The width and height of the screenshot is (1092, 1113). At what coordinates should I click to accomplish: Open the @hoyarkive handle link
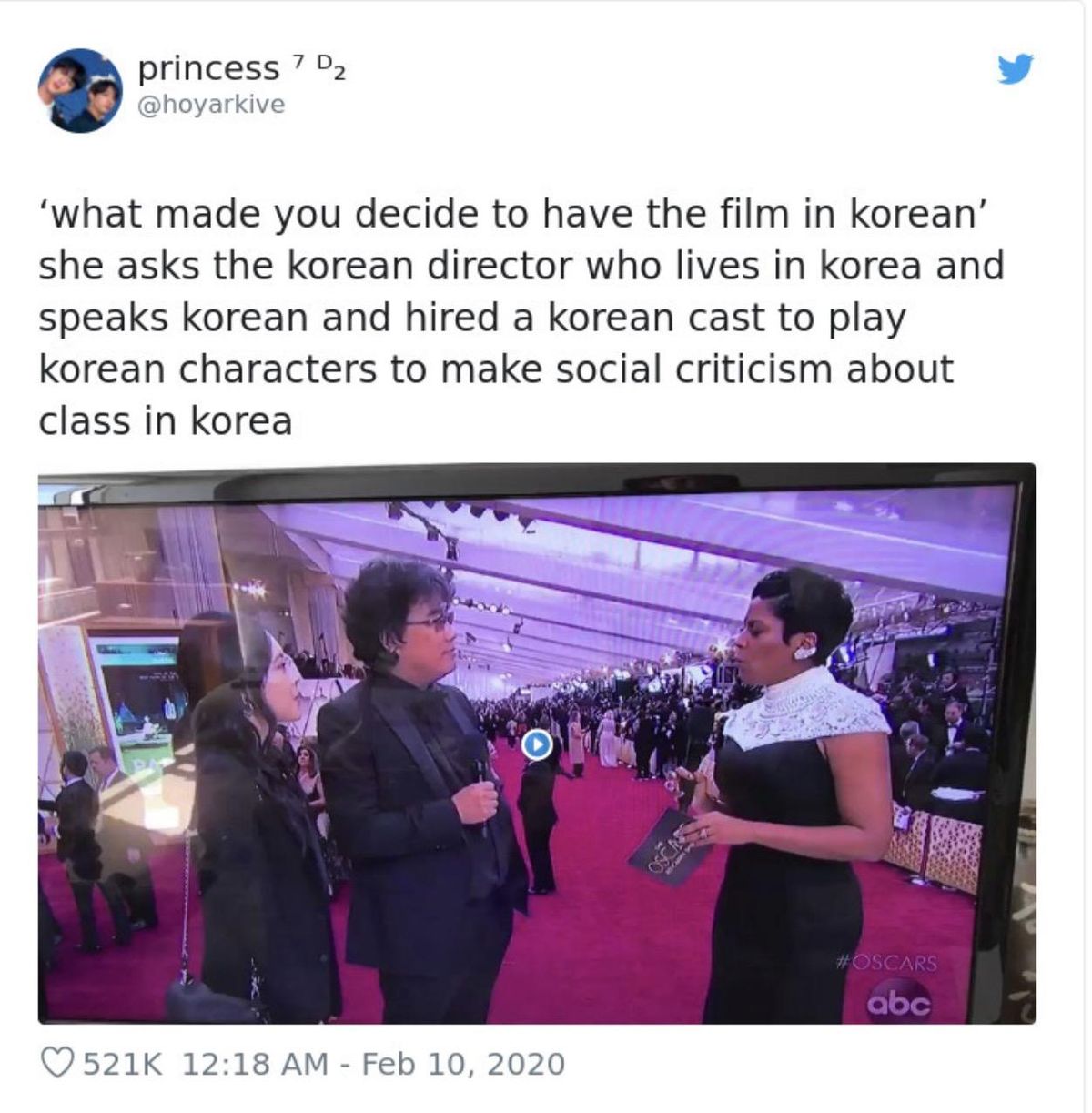coord(210,105)
